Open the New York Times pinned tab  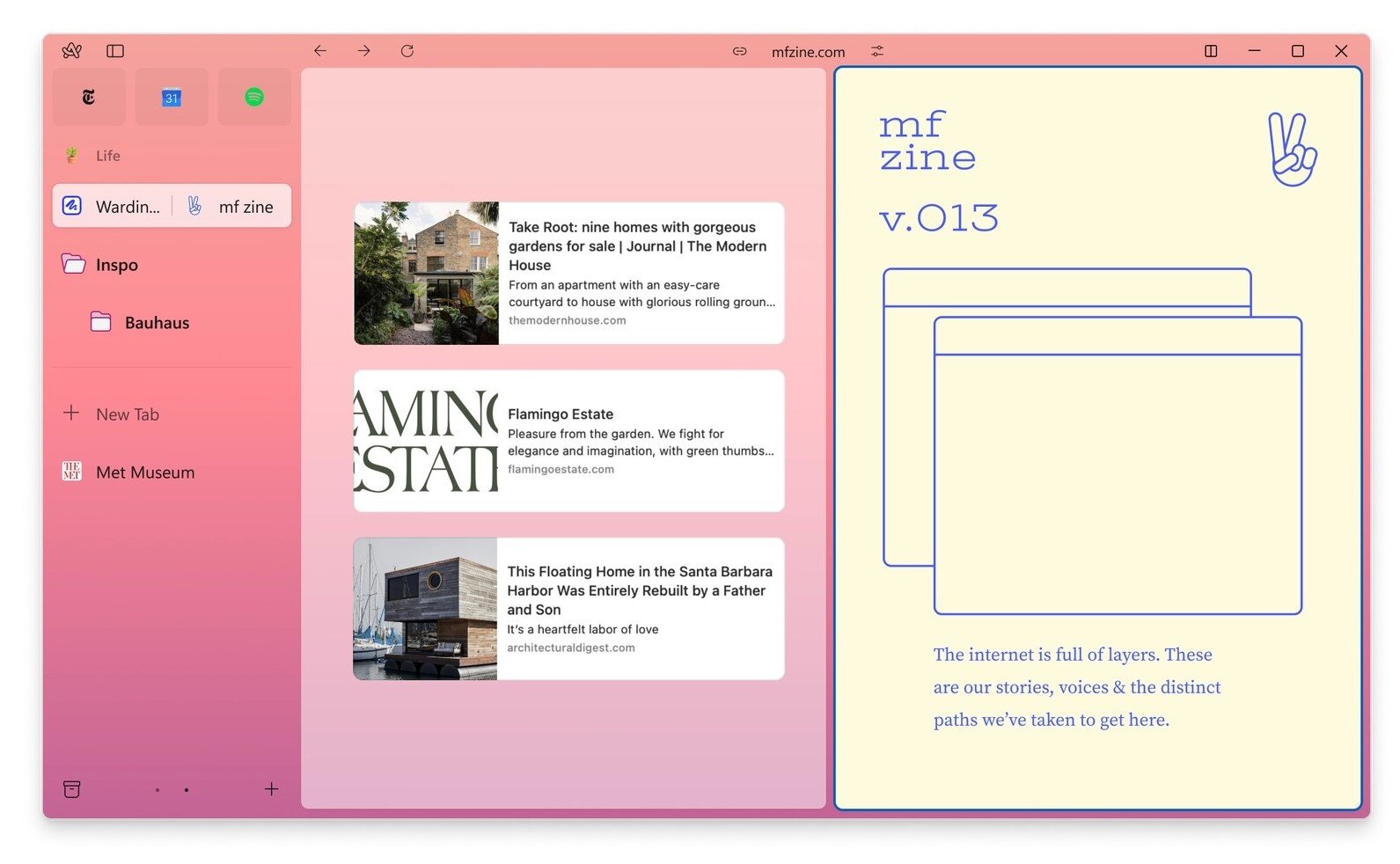coord(89,97)
